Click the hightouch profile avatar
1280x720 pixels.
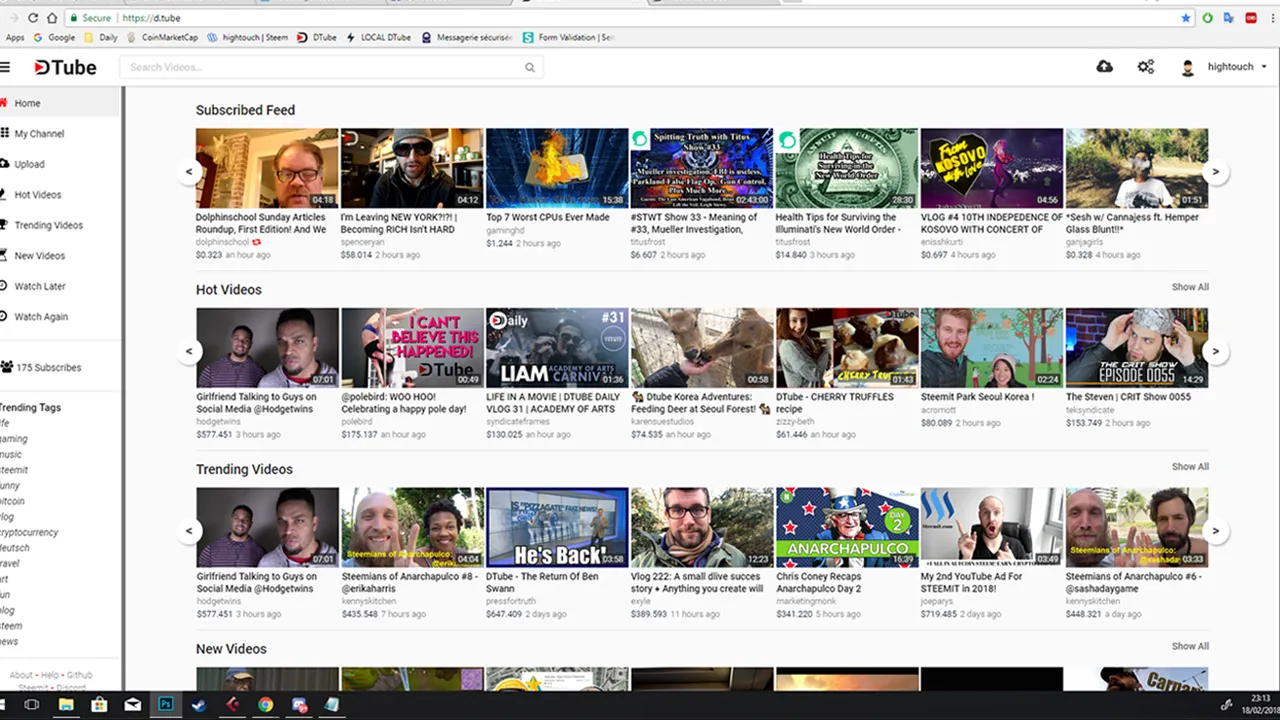[x=1187, y=68]
